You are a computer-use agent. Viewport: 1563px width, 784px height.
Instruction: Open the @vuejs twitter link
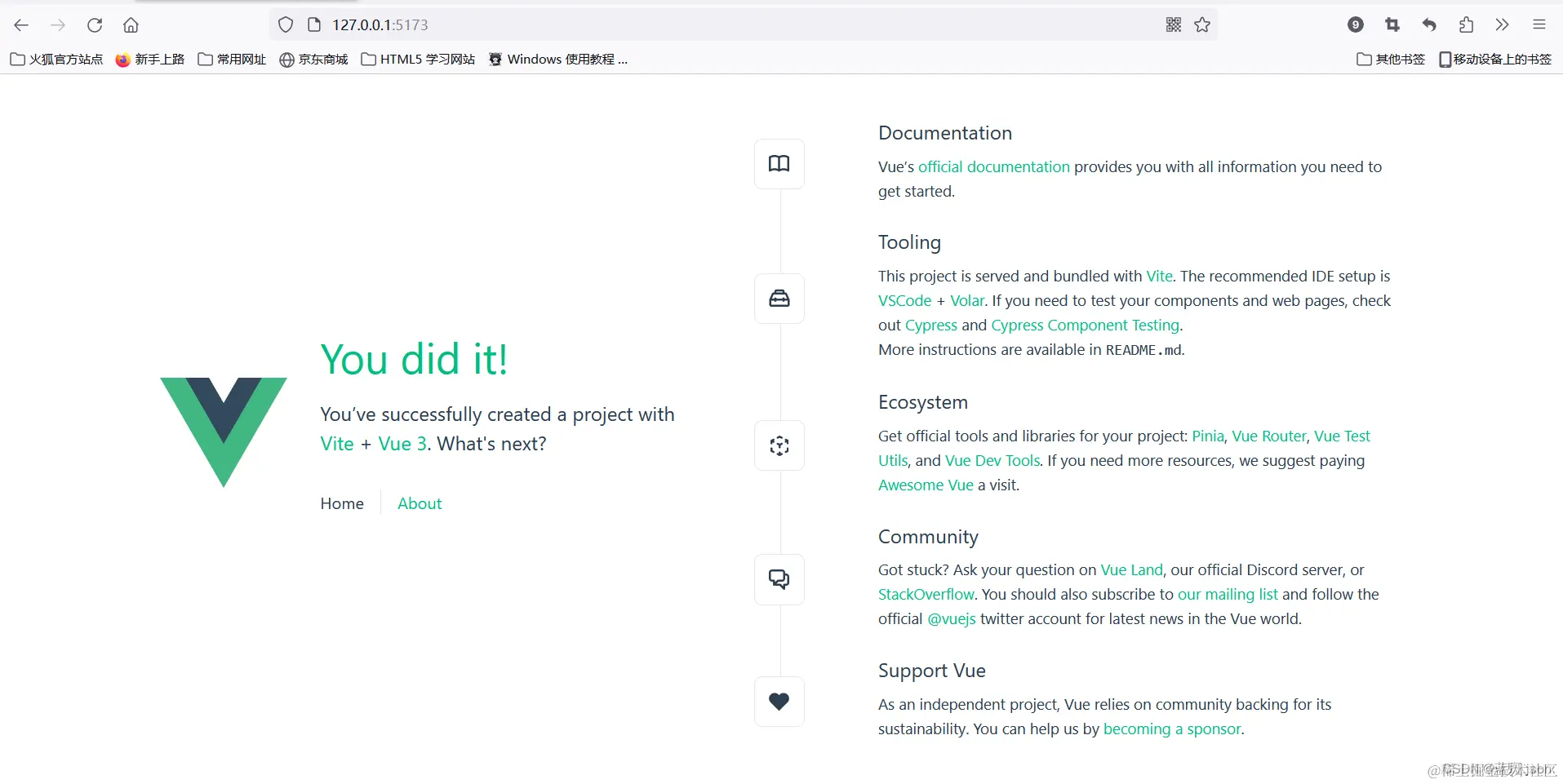pos(951,619)
